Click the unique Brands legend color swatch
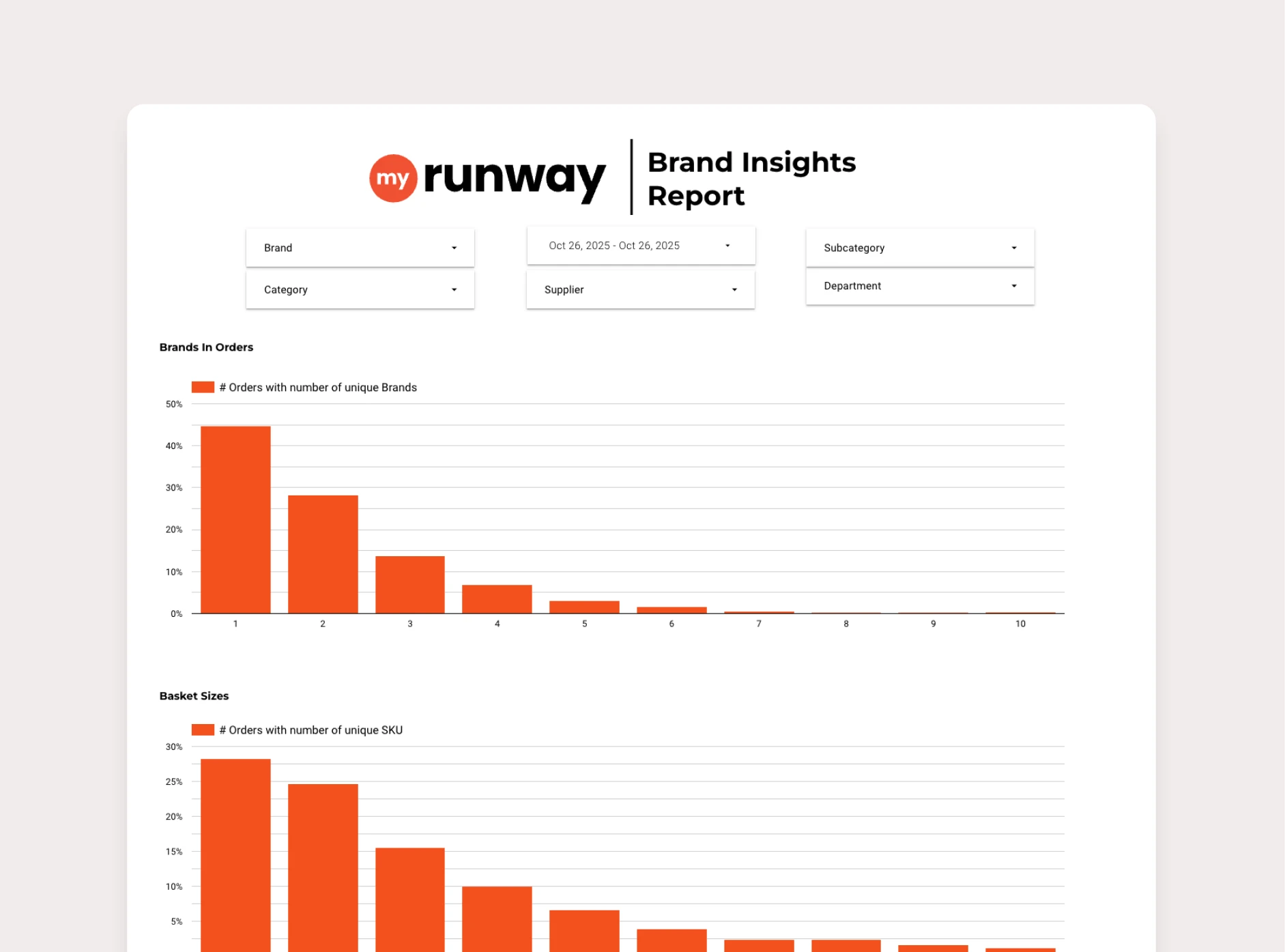The image size is (1285, 952). [x=203, y=387]
